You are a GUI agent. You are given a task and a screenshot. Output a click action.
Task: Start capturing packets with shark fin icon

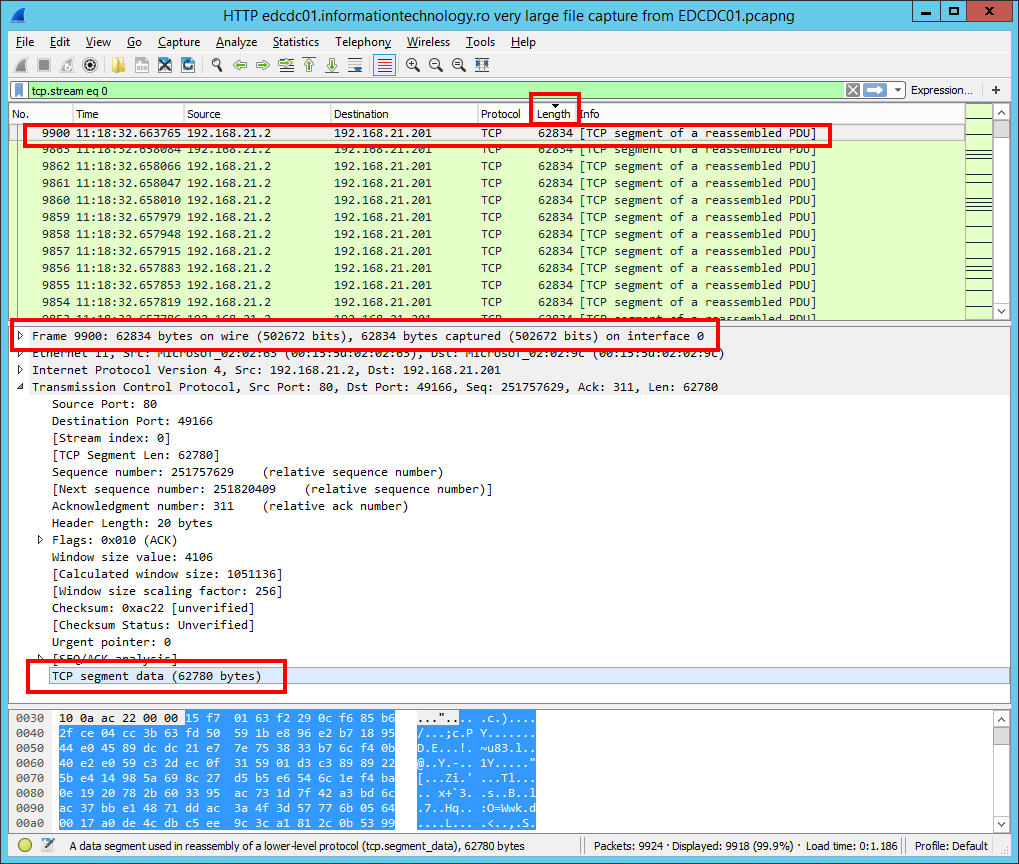tap(21, 65)
